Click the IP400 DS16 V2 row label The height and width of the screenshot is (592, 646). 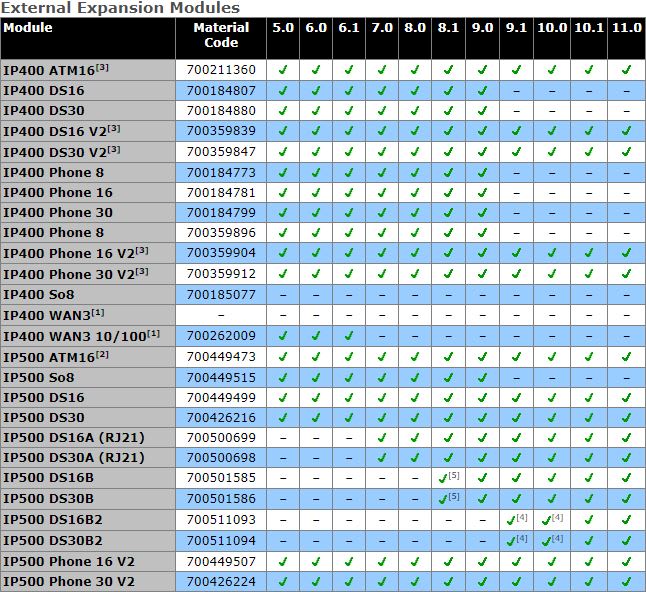[x=62, y=131]
